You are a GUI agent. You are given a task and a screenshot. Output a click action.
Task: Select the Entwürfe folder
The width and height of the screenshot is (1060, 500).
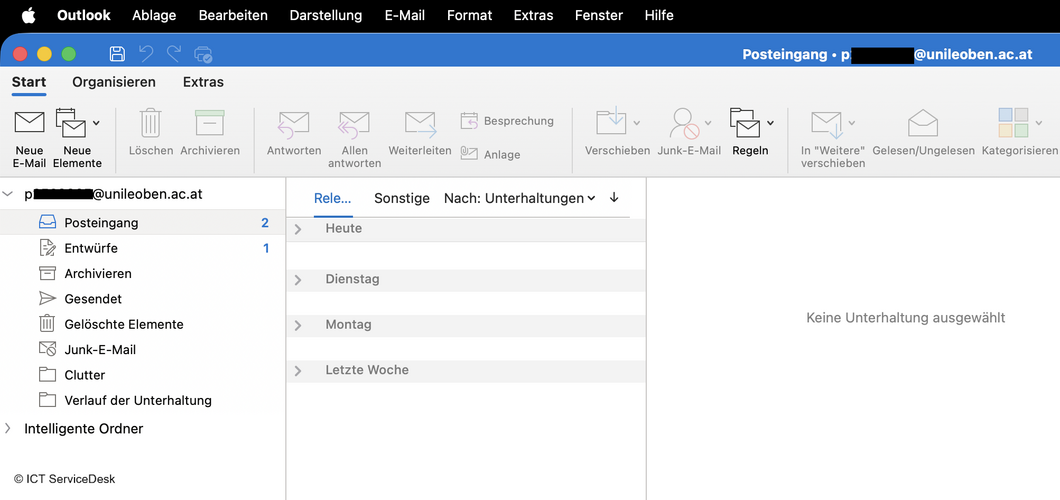point(143,248)
